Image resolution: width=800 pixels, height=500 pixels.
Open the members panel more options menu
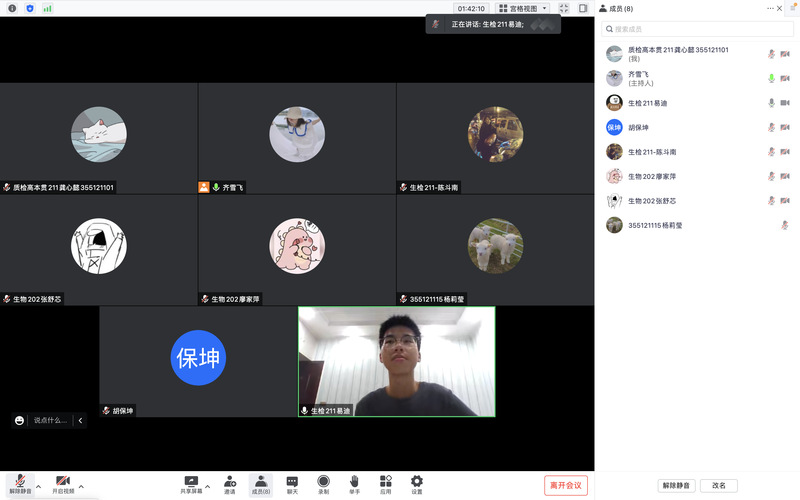pyautogui.click(x=770, y=8)
